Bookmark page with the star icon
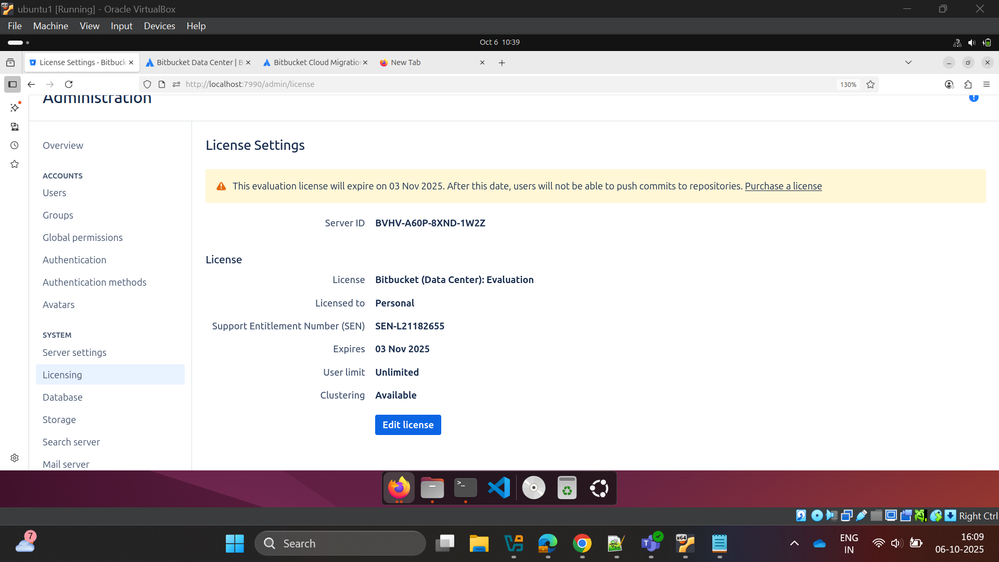Viewport: 999px width, 562px height. pos(870,84)
